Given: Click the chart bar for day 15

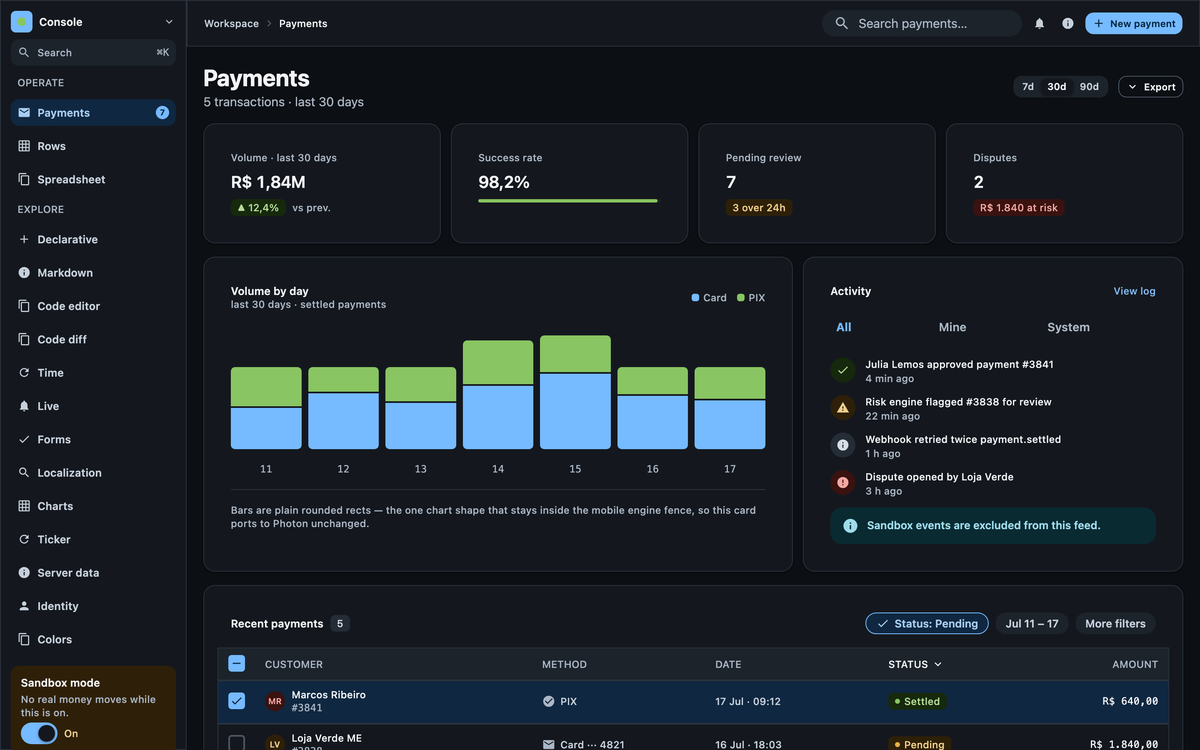Looking at the screenshot, I should click(x=575, y=392).
